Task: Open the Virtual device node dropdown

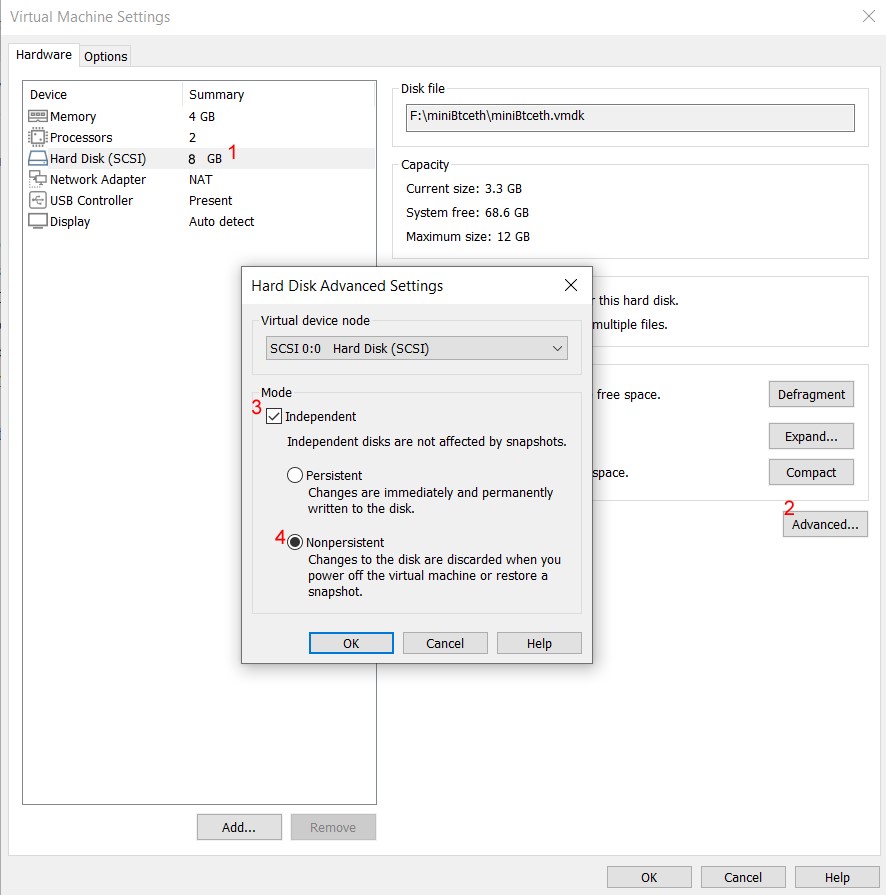Action: coord(417,349)
